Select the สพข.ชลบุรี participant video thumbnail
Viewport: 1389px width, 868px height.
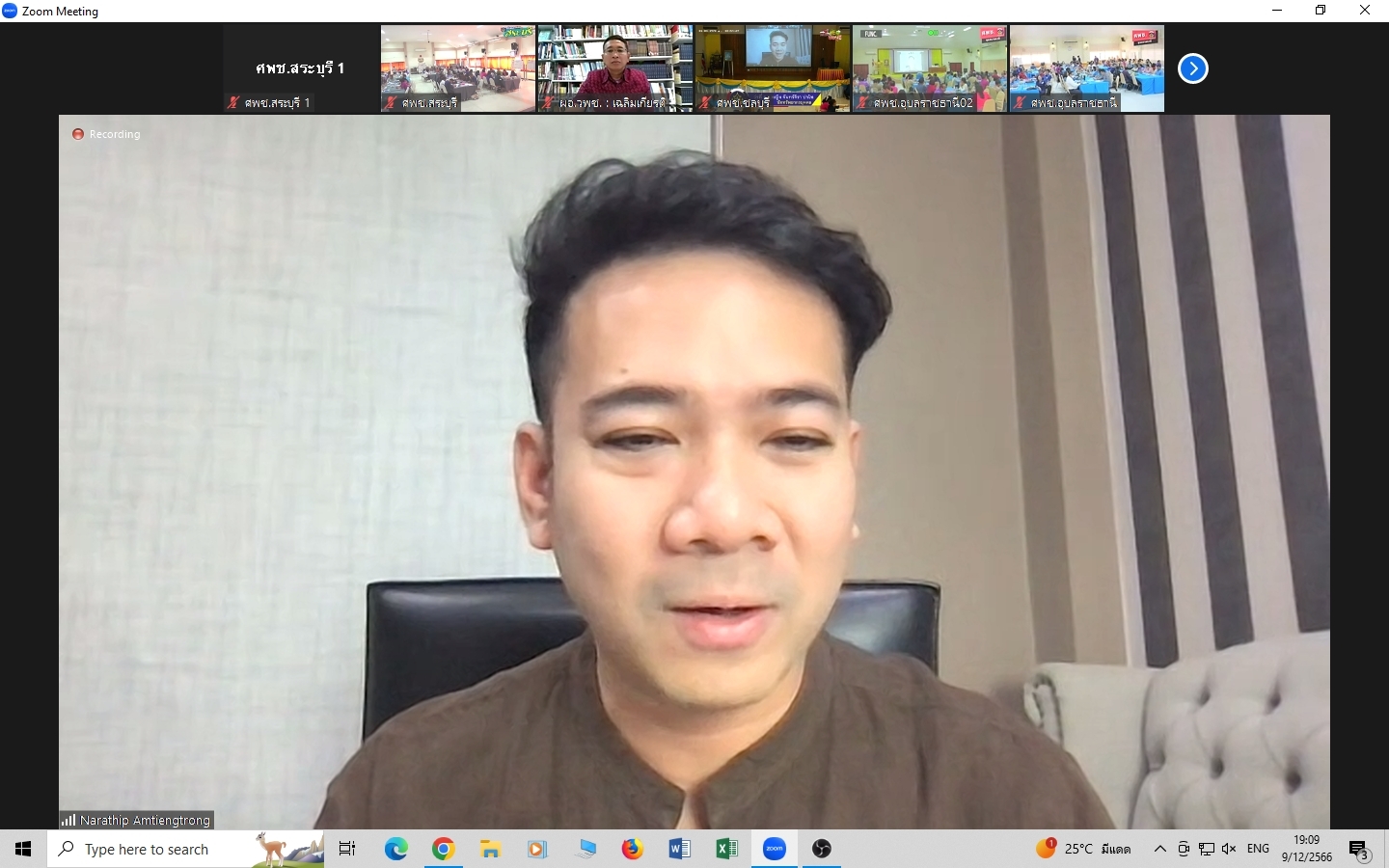(773, 68)
